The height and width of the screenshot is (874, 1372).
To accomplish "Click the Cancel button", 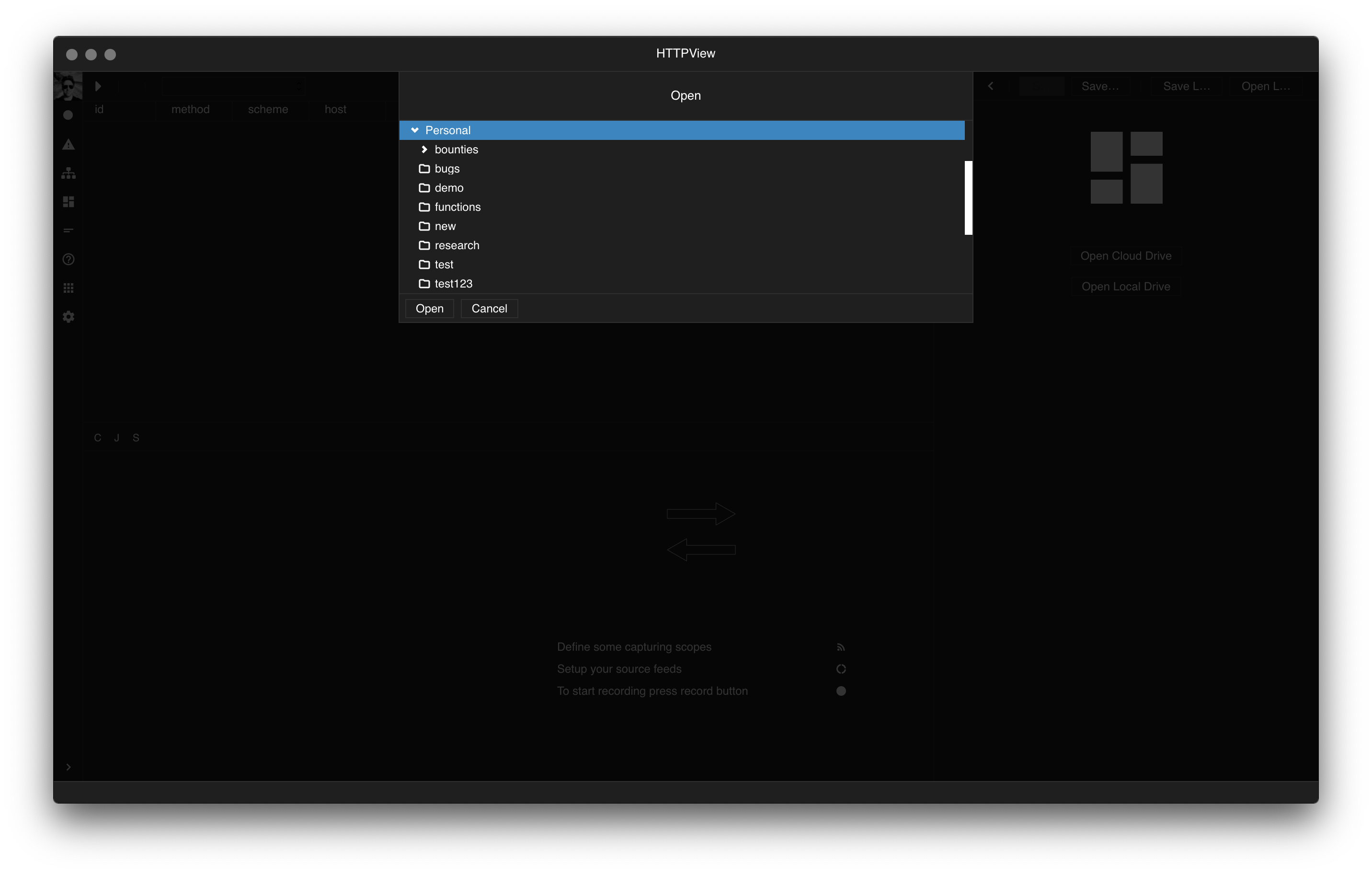I will point(489,309).
